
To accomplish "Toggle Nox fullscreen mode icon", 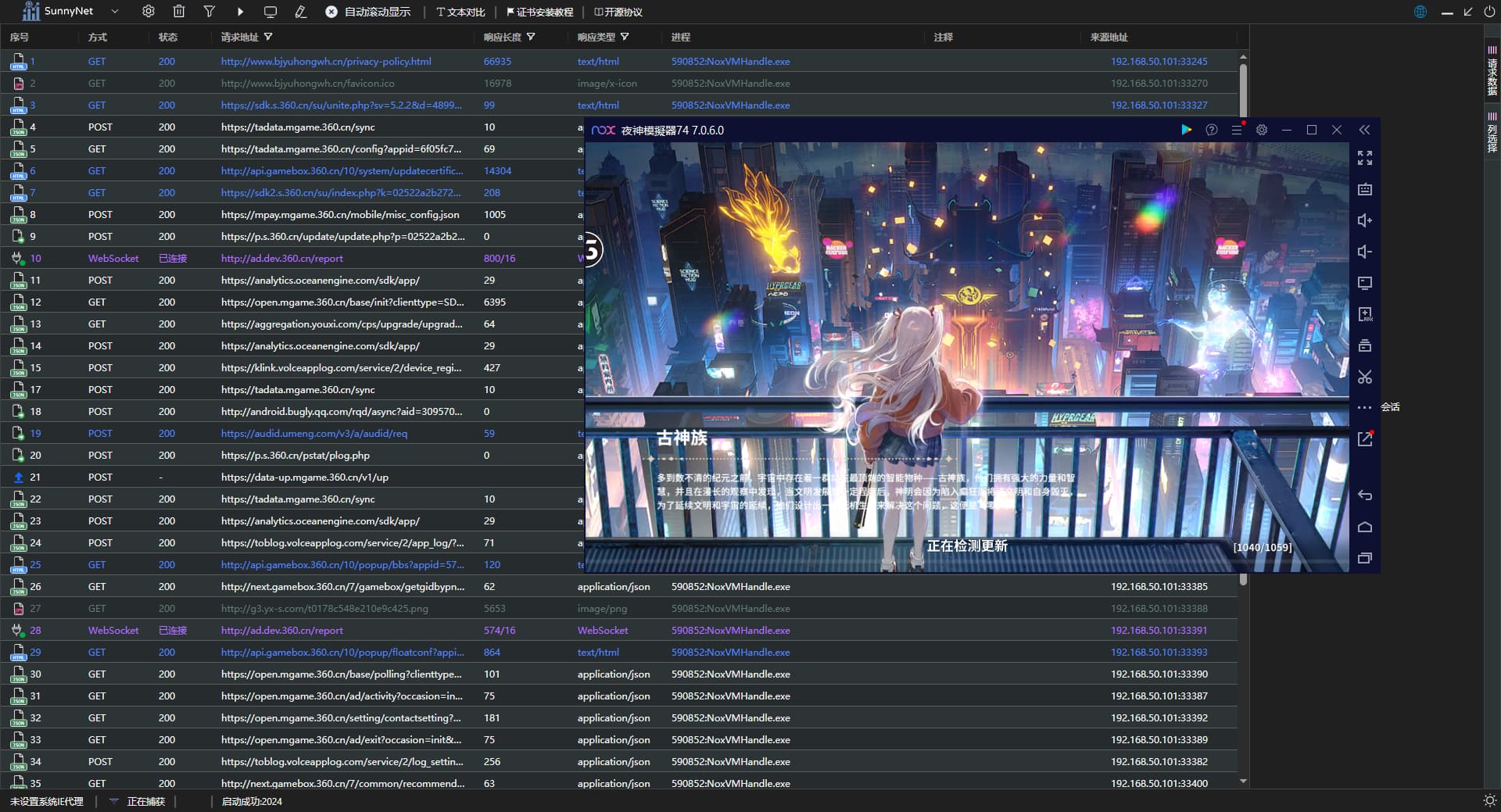I will (1365, 158).
